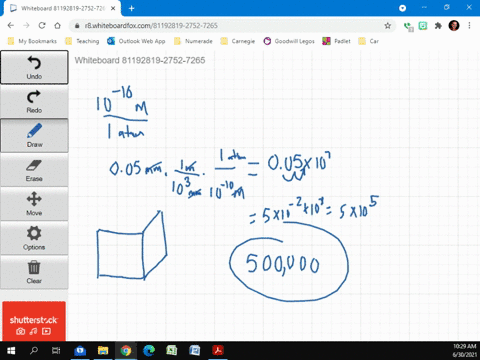The width and height of the screenshot is (480, 360).
Task: Go forward in browser history
Action: (x=26, y=26)
